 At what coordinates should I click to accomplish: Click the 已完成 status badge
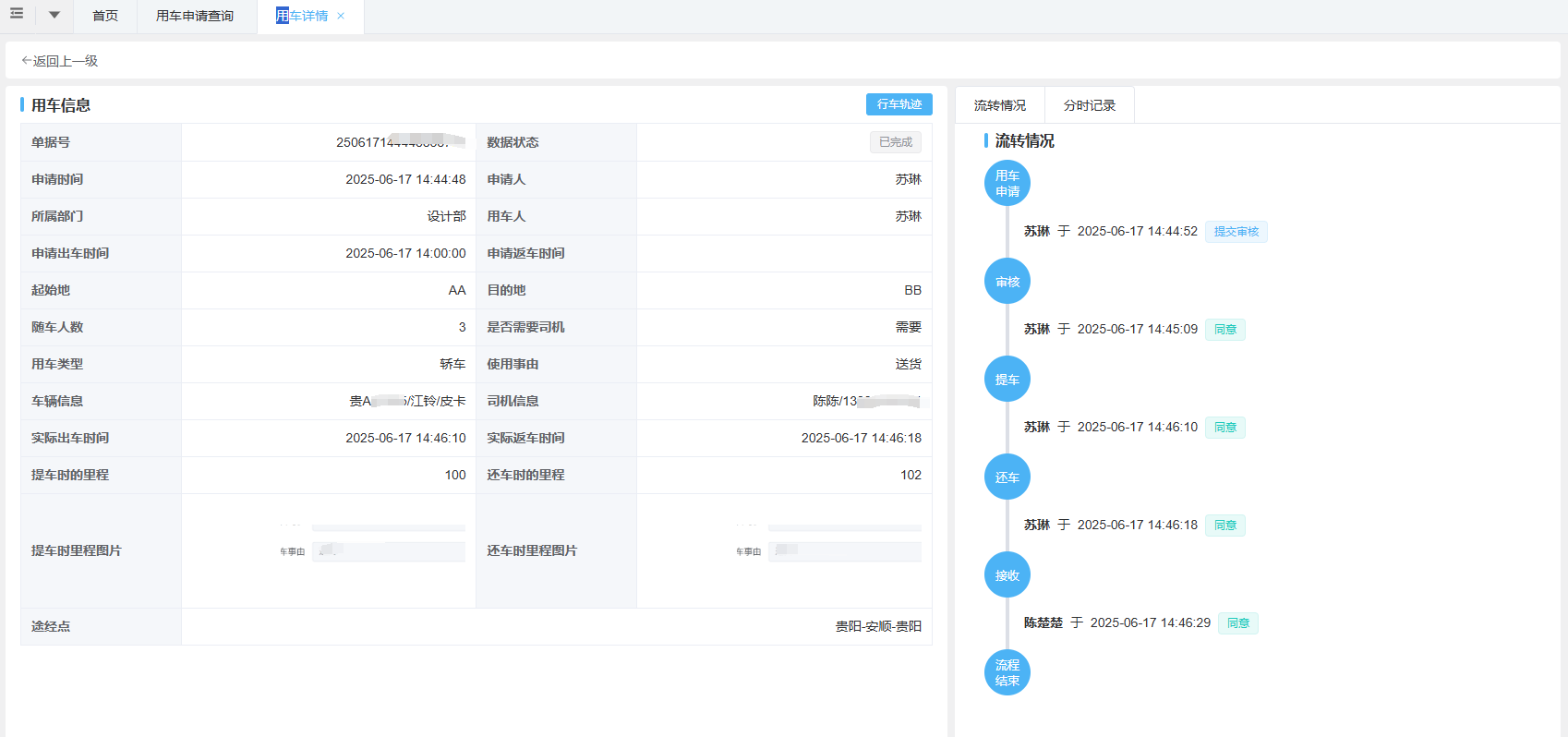pos(895,142)
